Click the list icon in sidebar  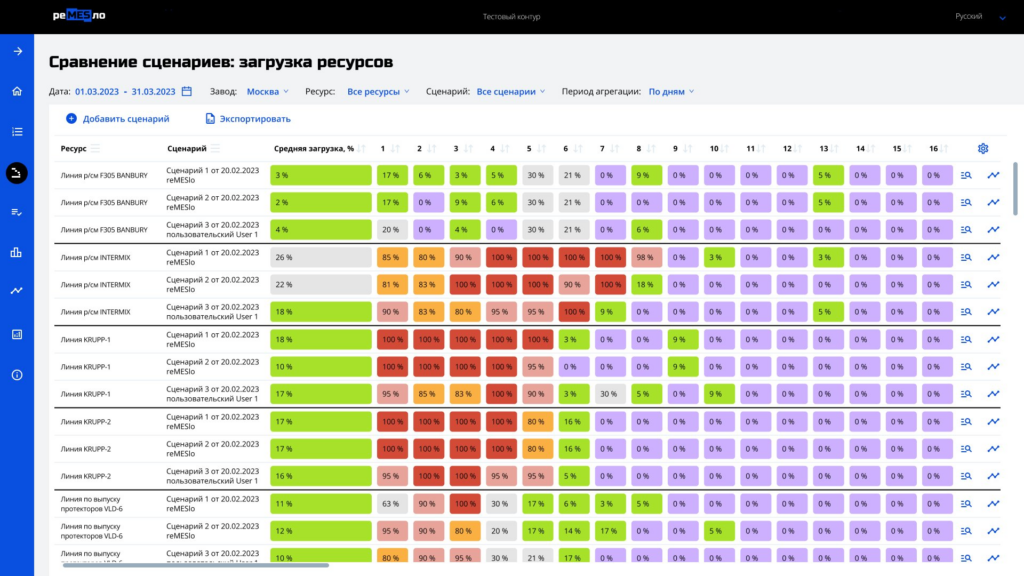[17, 131]
